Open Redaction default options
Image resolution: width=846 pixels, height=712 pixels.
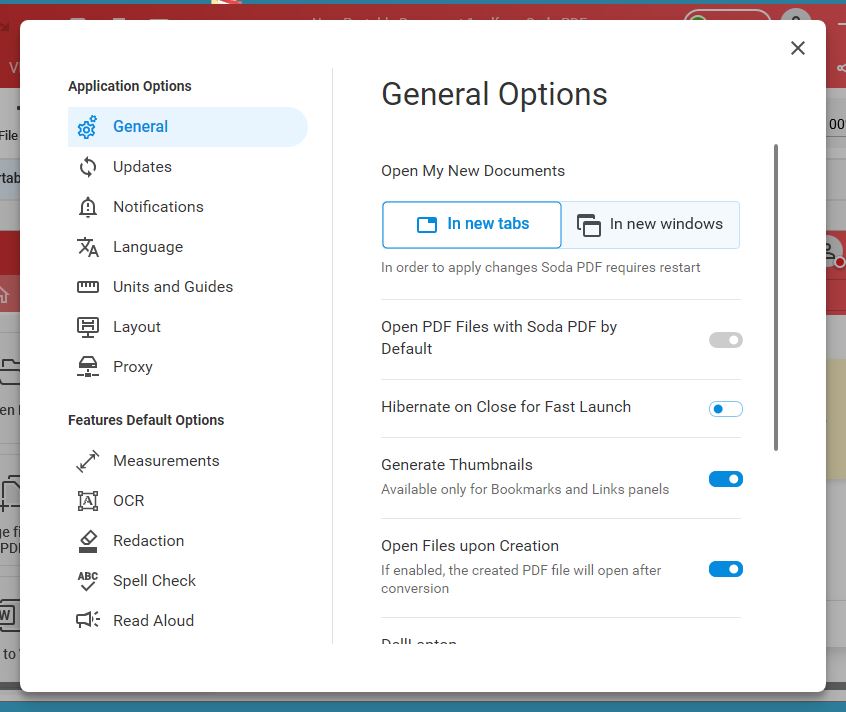pyautogui.click(x=188, y=541)
